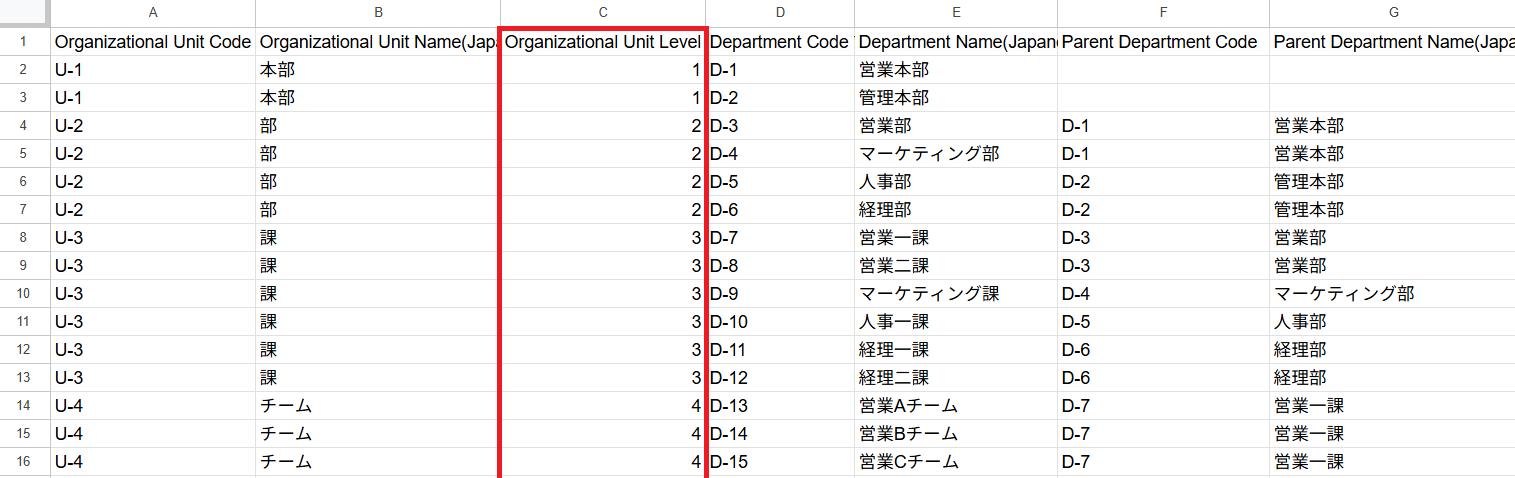
Task: Click the Organizational Unit Code header cell
Action: tap(152, 42)
